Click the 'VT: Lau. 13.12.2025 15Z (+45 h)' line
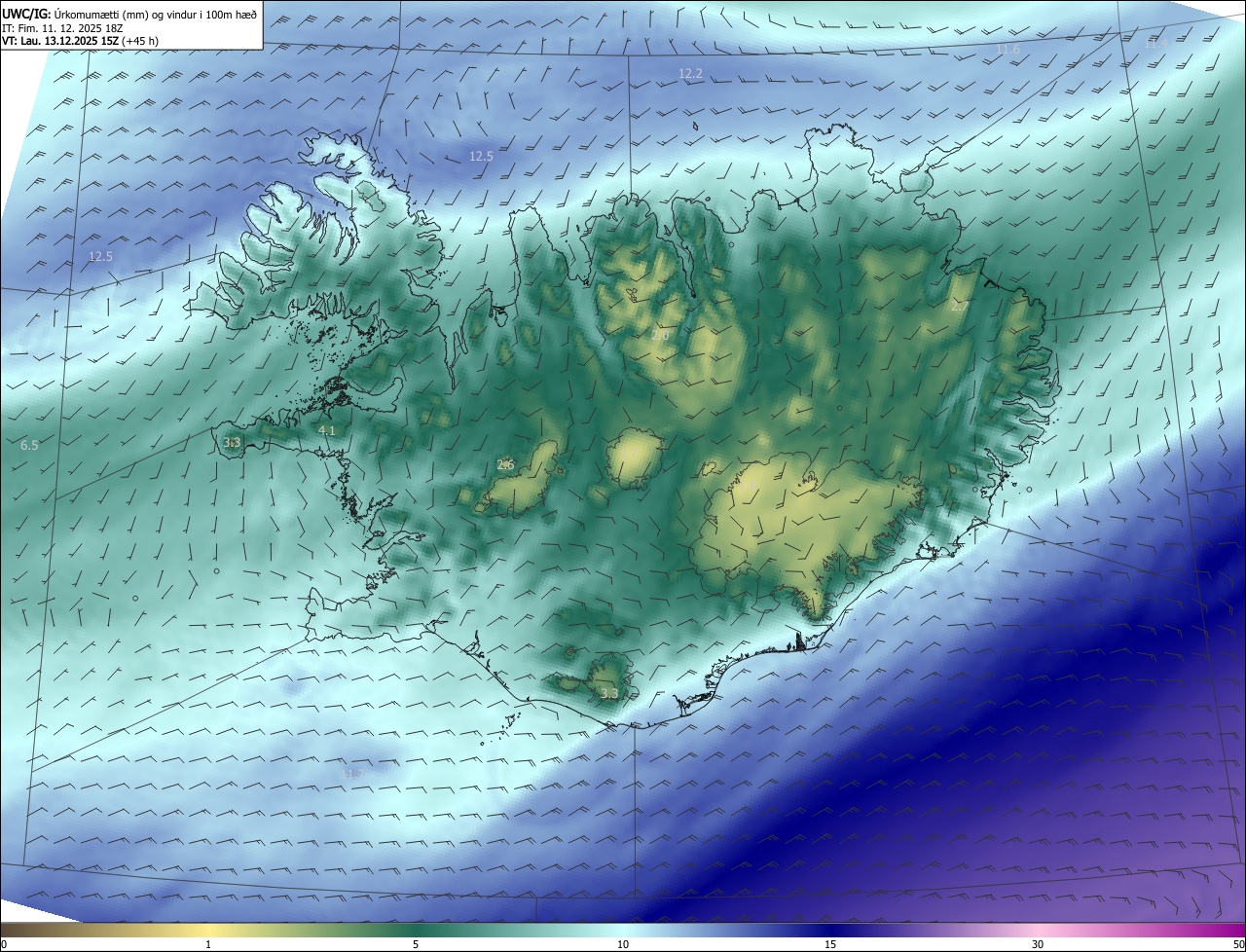Viewport: 1246px width, 952px height. click(82, 42)
